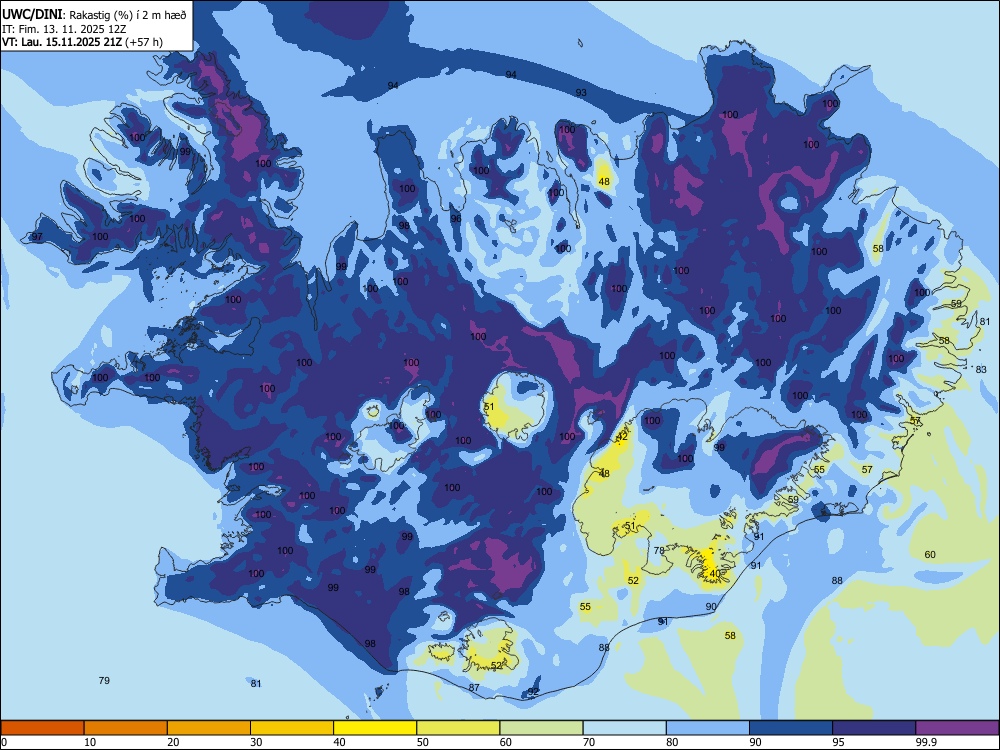Pick the navy 95–99.9 legend swatch
The image size is (1000, 750).
tap(874, 728)
